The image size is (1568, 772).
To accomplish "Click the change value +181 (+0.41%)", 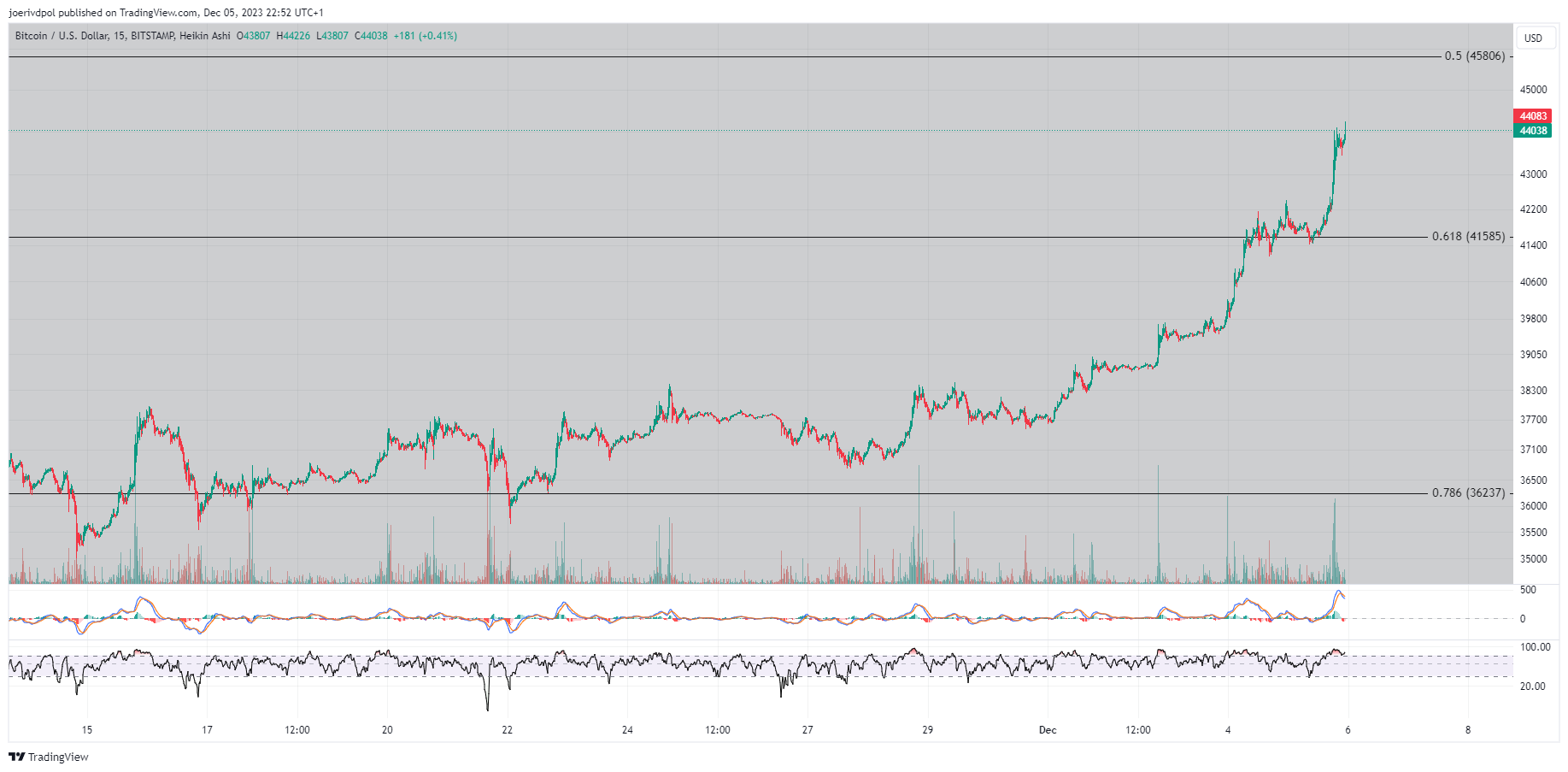I will pyautogui.click(x=425, y=36).
